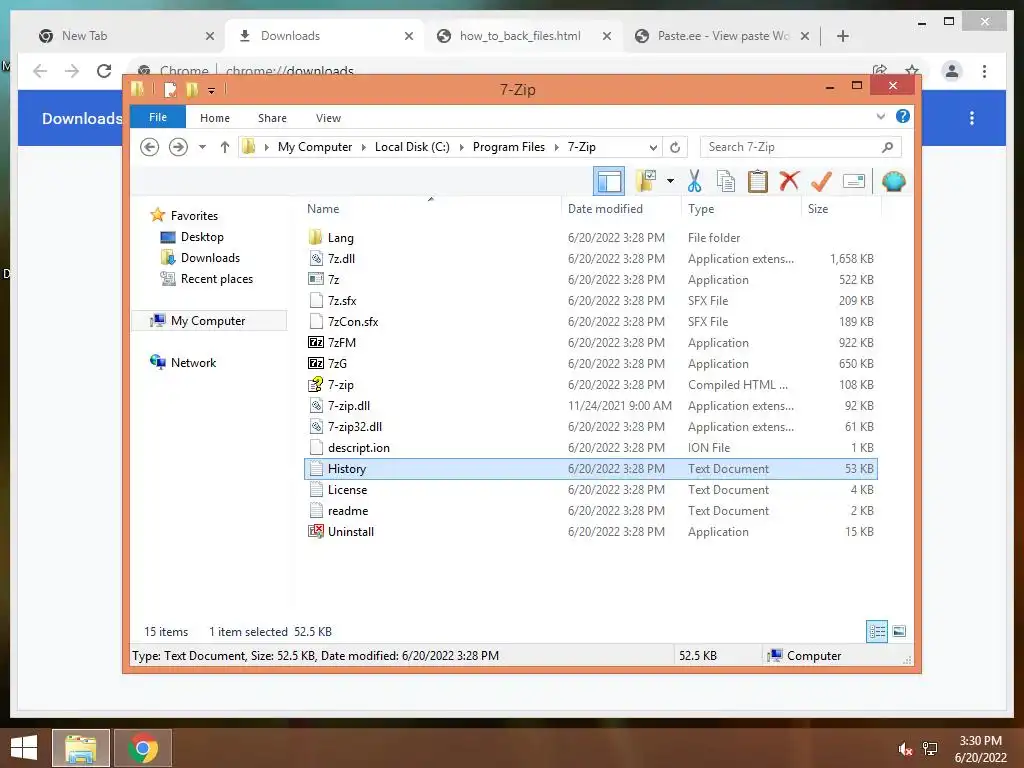Reload the Chrome page
This screenshot has width=1024, height=768.
point(104,71)
